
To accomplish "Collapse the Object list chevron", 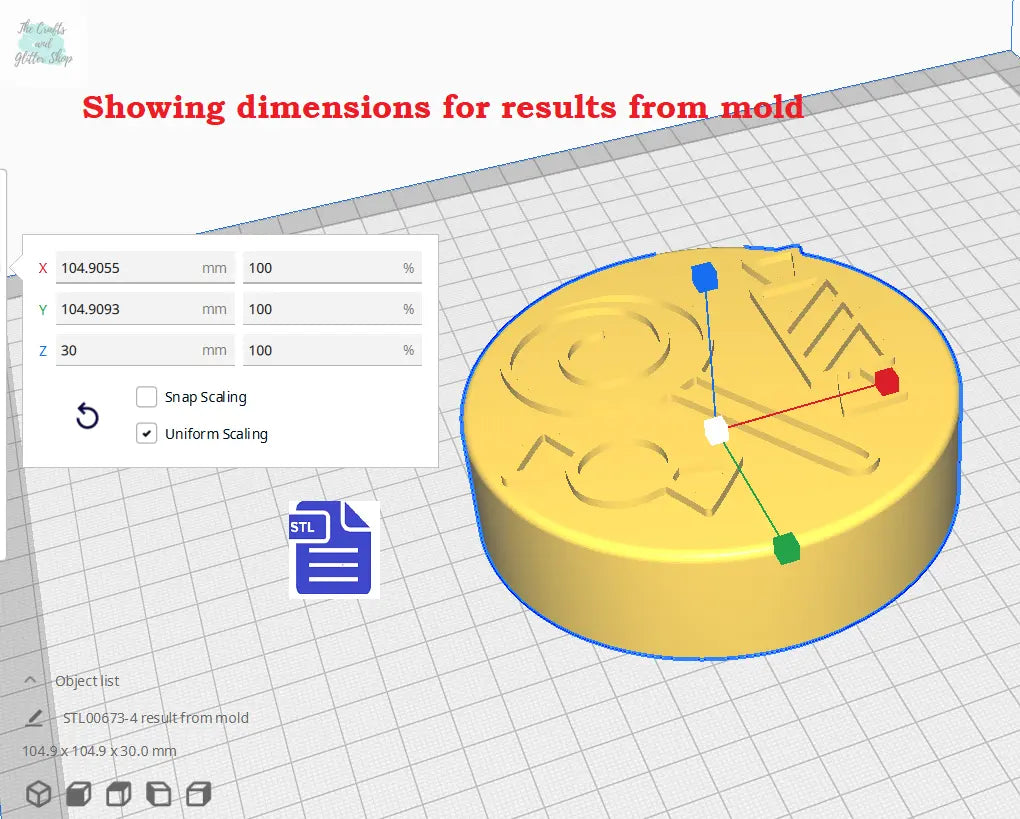I will pyautogui.click(x=31, y=680).
